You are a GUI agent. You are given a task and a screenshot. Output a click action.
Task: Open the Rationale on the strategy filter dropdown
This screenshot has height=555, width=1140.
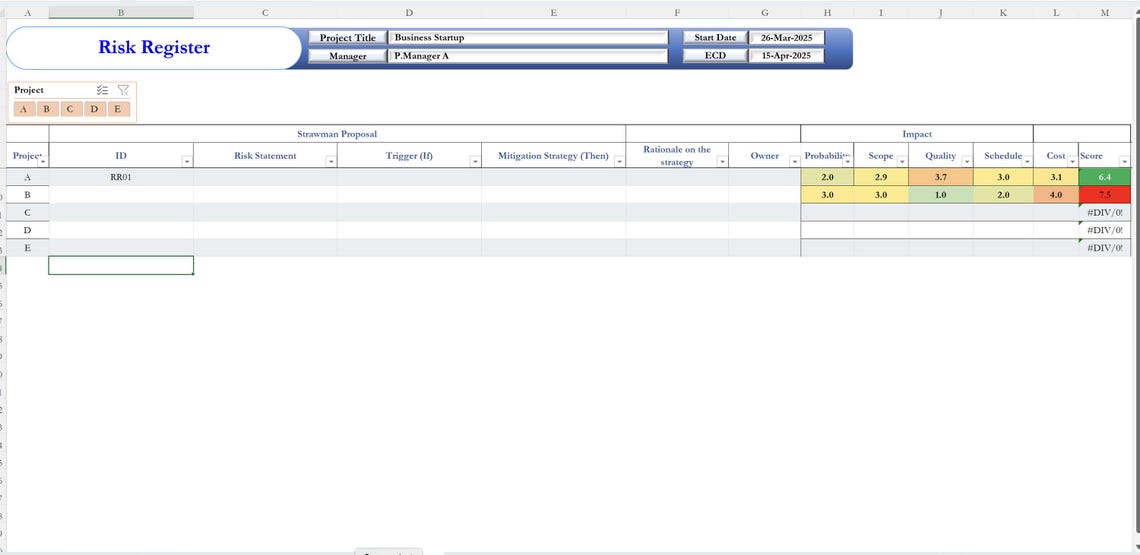point(722,161)
